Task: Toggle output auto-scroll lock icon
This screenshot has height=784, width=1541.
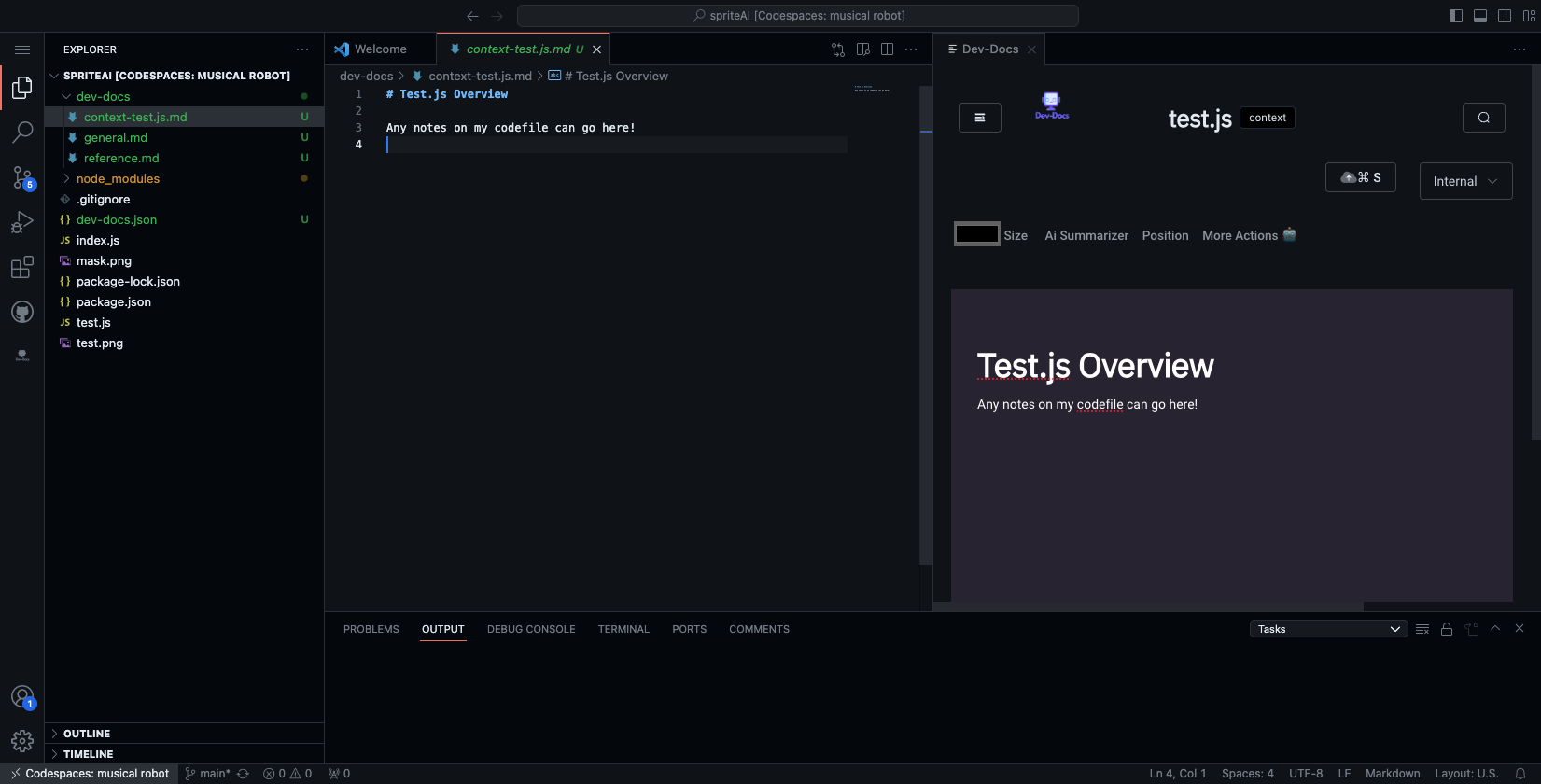Action: tap(1447, 629)
